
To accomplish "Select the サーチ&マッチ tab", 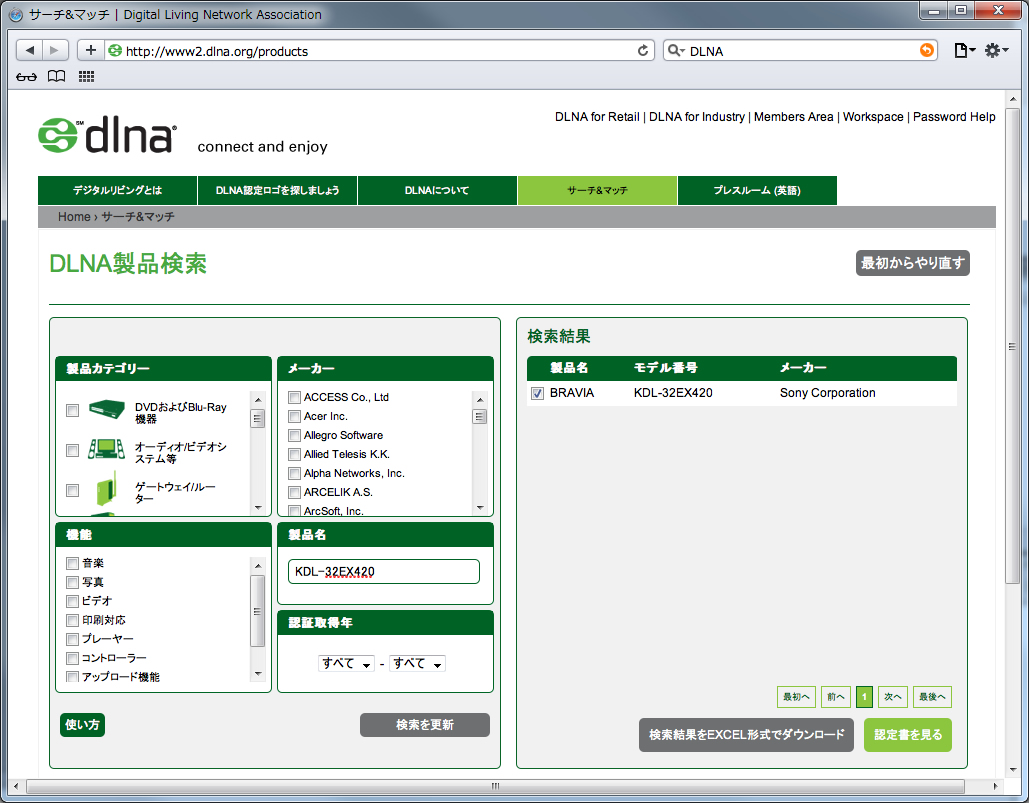I will tap(597, 190).
